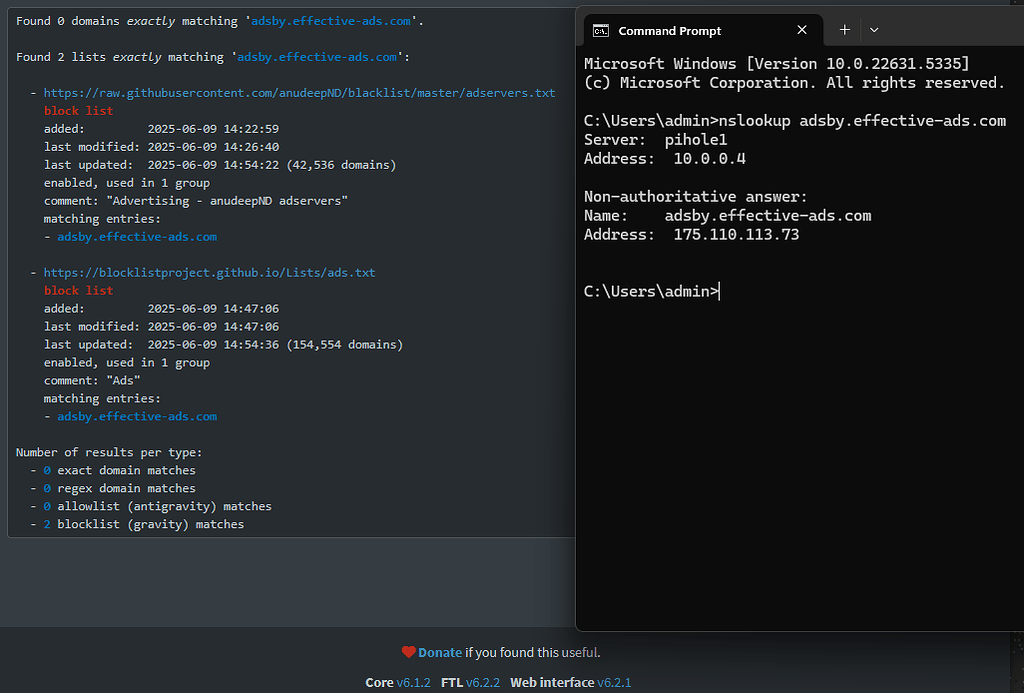Click adsby.effective-ads.com under the adservers list
This screenshot has width=1024, height=693.
click(x=136, y=236)
